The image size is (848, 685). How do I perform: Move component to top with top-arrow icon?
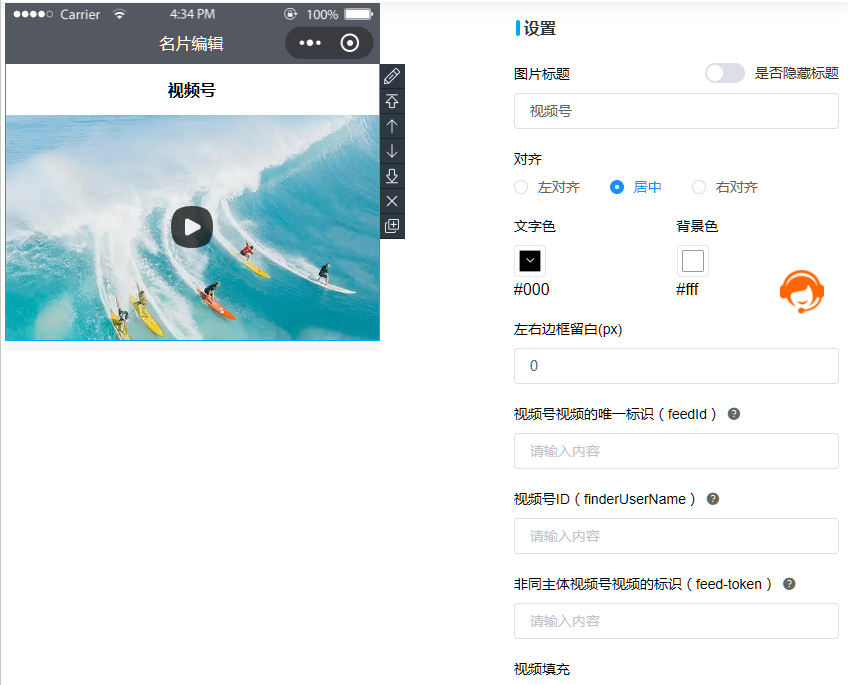[x=392, y=101]
